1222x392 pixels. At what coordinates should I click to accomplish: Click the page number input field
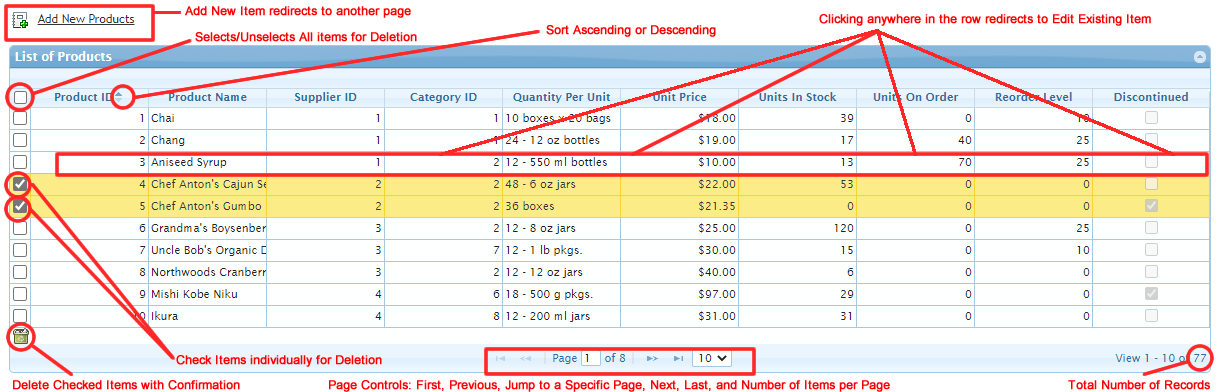[x=592, y=357]
